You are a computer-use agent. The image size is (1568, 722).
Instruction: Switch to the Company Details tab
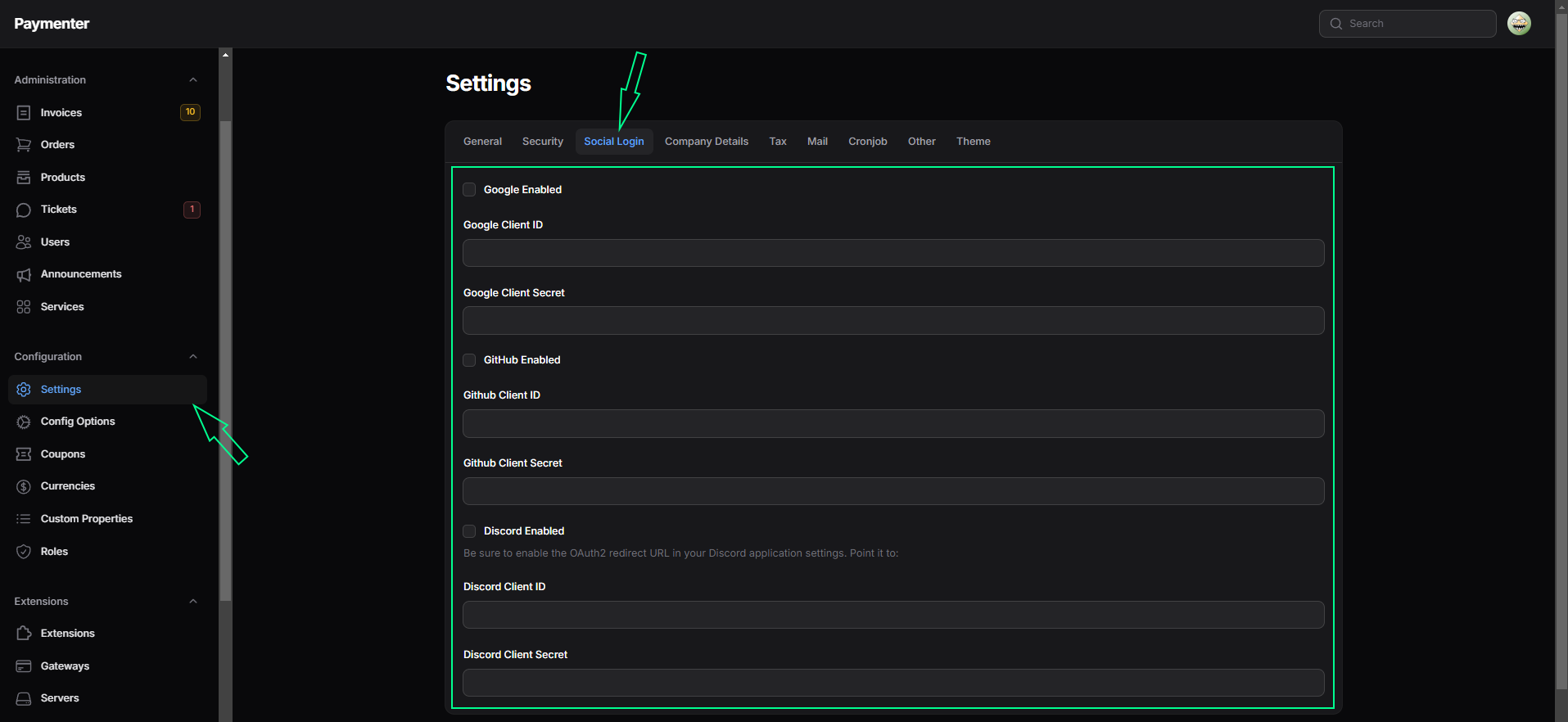[x=706, y=142]
